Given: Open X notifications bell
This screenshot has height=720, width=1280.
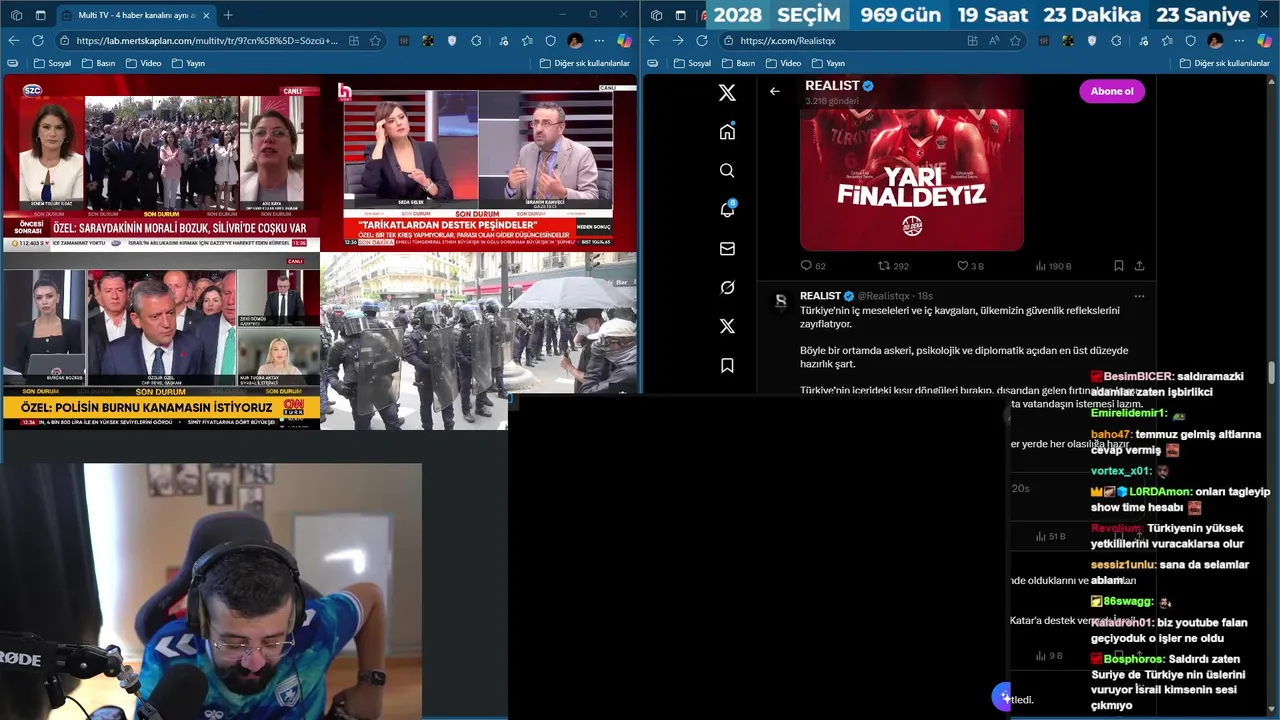Looking at the screenshot, I should (x=727, y=209).
